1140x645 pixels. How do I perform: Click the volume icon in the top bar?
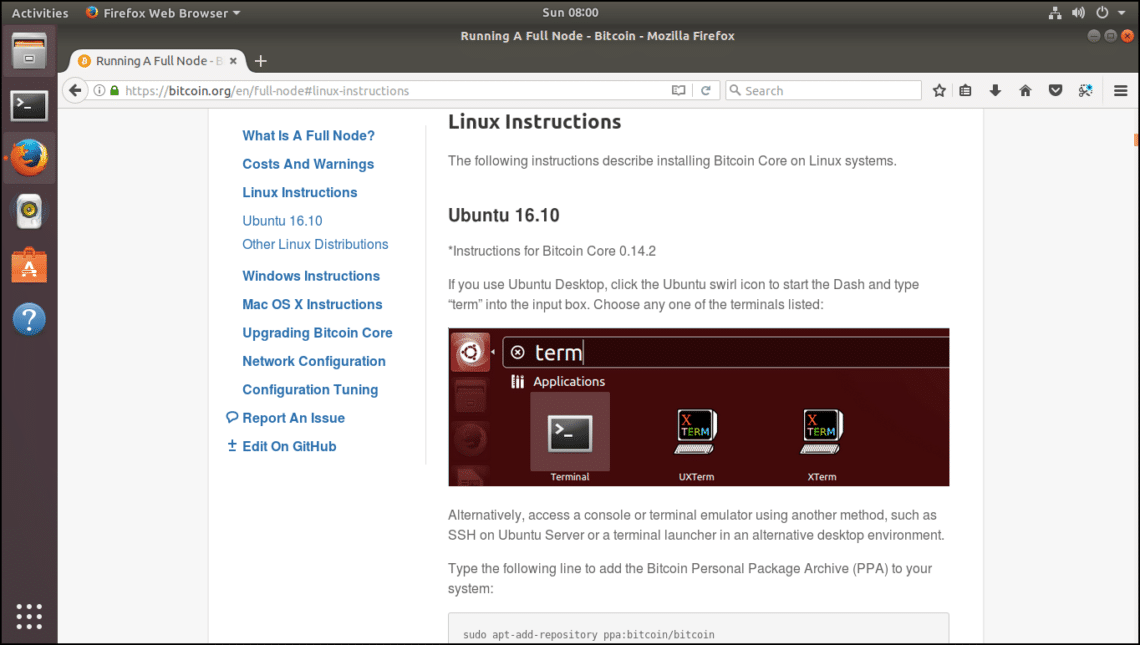coord(1078,13)
